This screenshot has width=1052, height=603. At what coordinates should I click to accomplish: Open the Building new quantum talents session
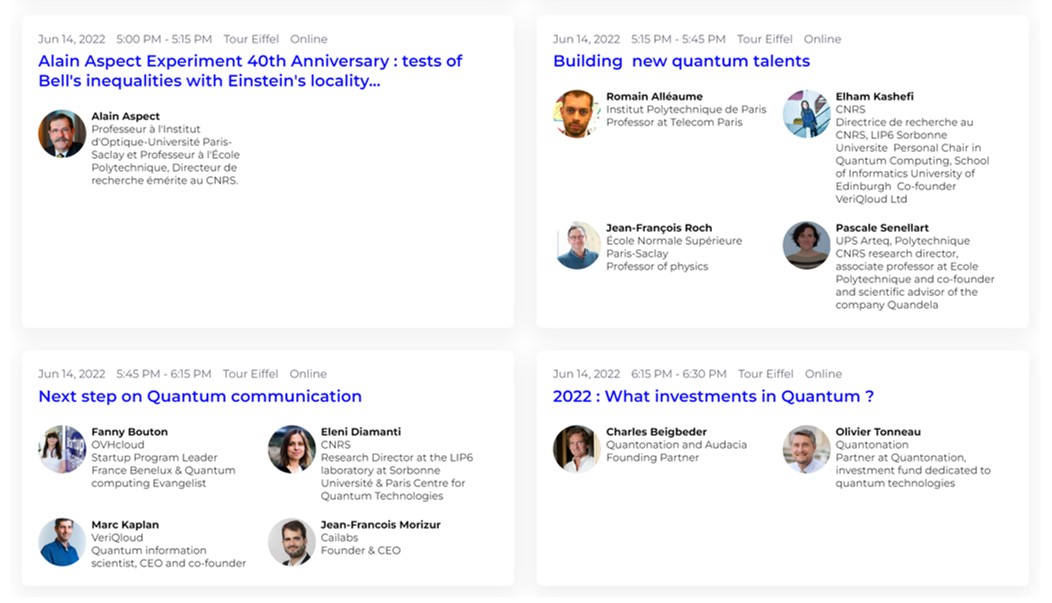pyautogui.click(x=681, y=61)
